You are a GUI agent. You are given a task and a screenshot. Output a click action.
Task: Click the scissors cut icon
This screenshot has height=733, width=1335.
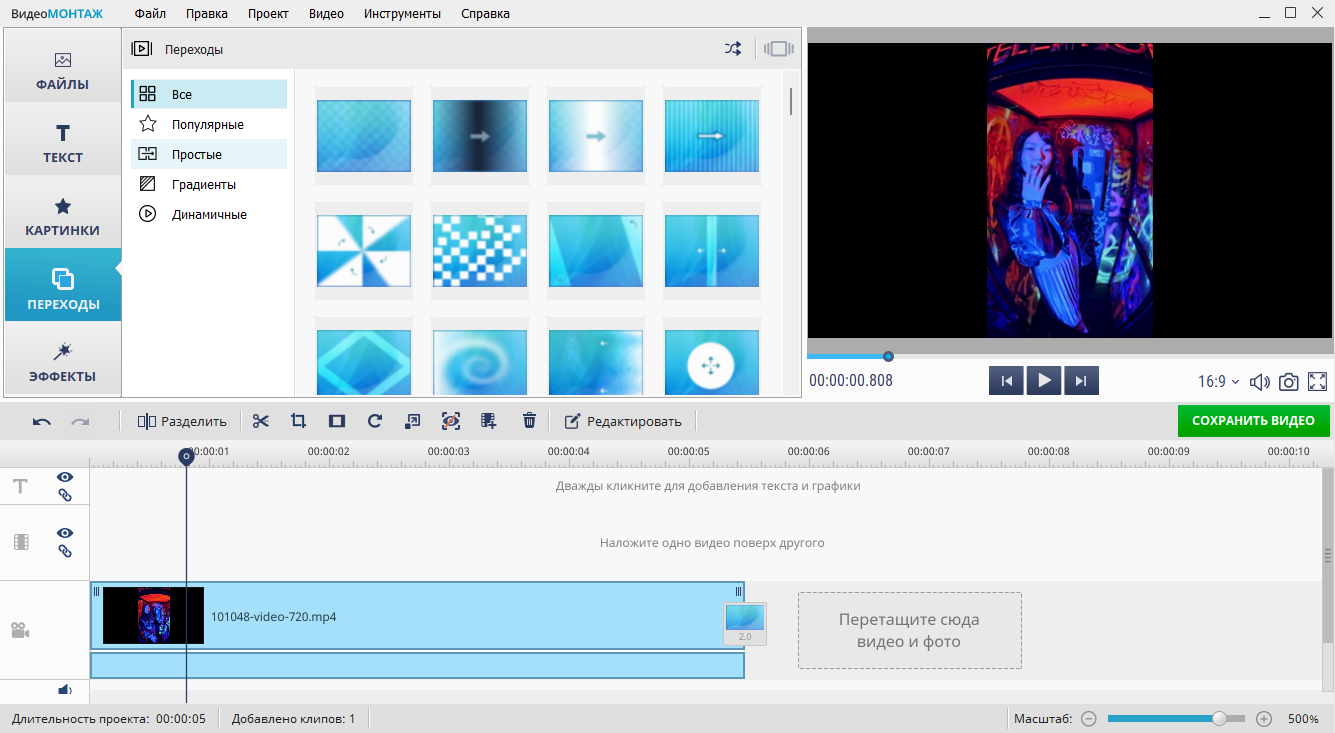[x=261, y=421]
